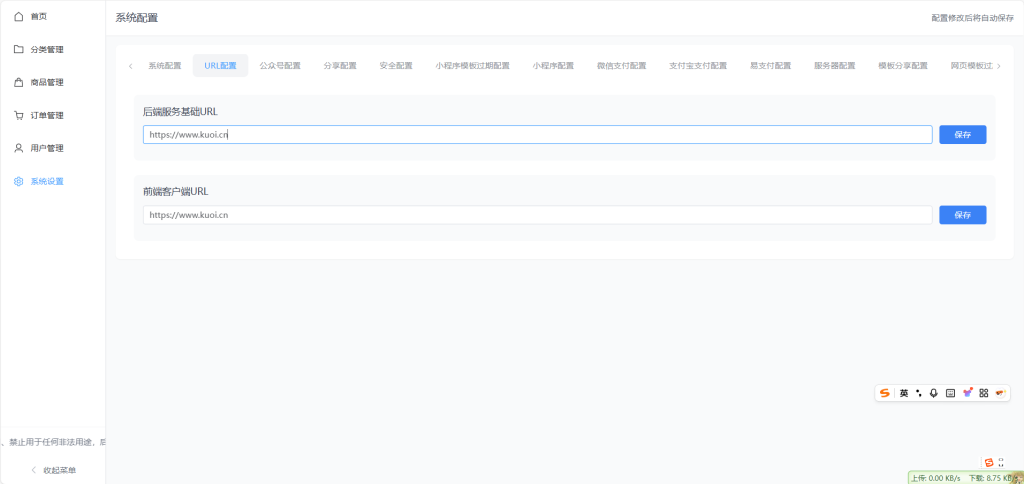This screenshot has width=1024, height=484.
Task: Collapse the sidebar with 收起菜单
Action: tap(53, 470)
